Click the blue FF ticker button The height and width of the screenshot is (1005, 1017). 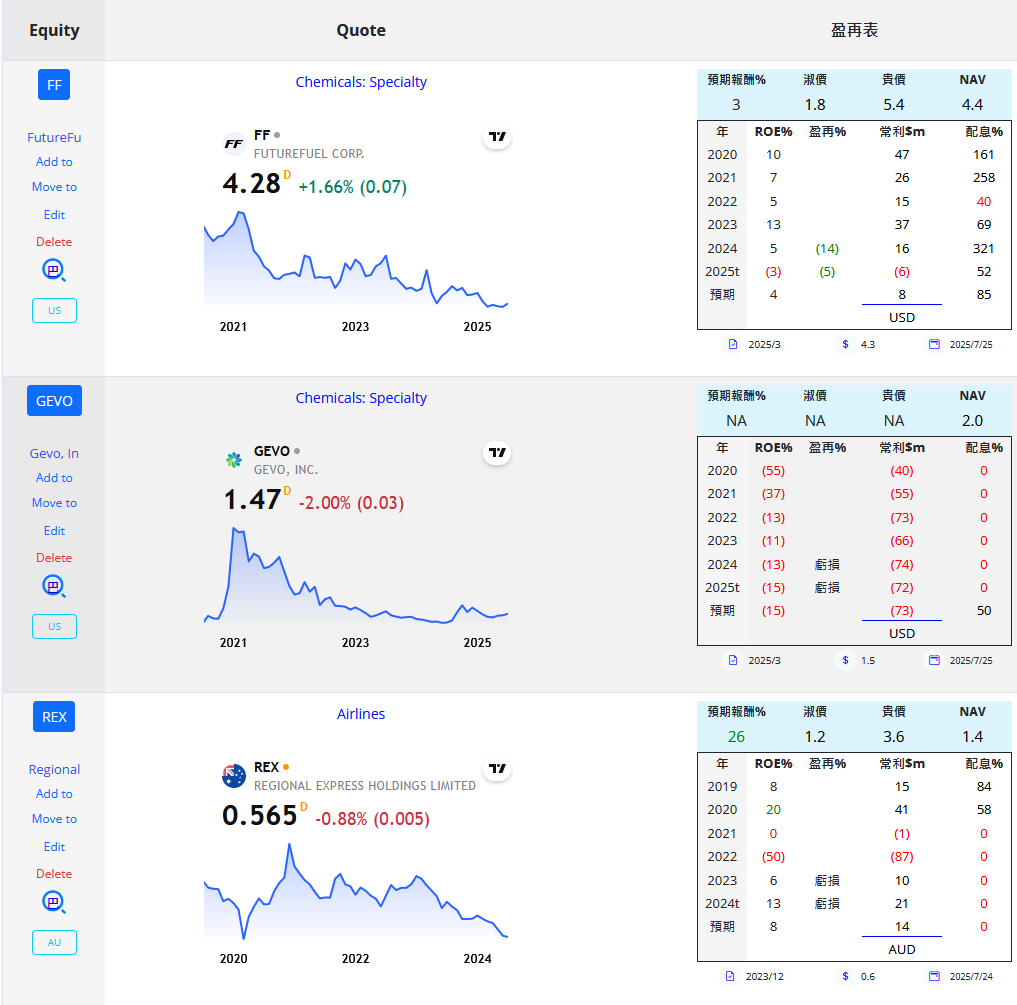pyautogui.click(x=54, y=85)
